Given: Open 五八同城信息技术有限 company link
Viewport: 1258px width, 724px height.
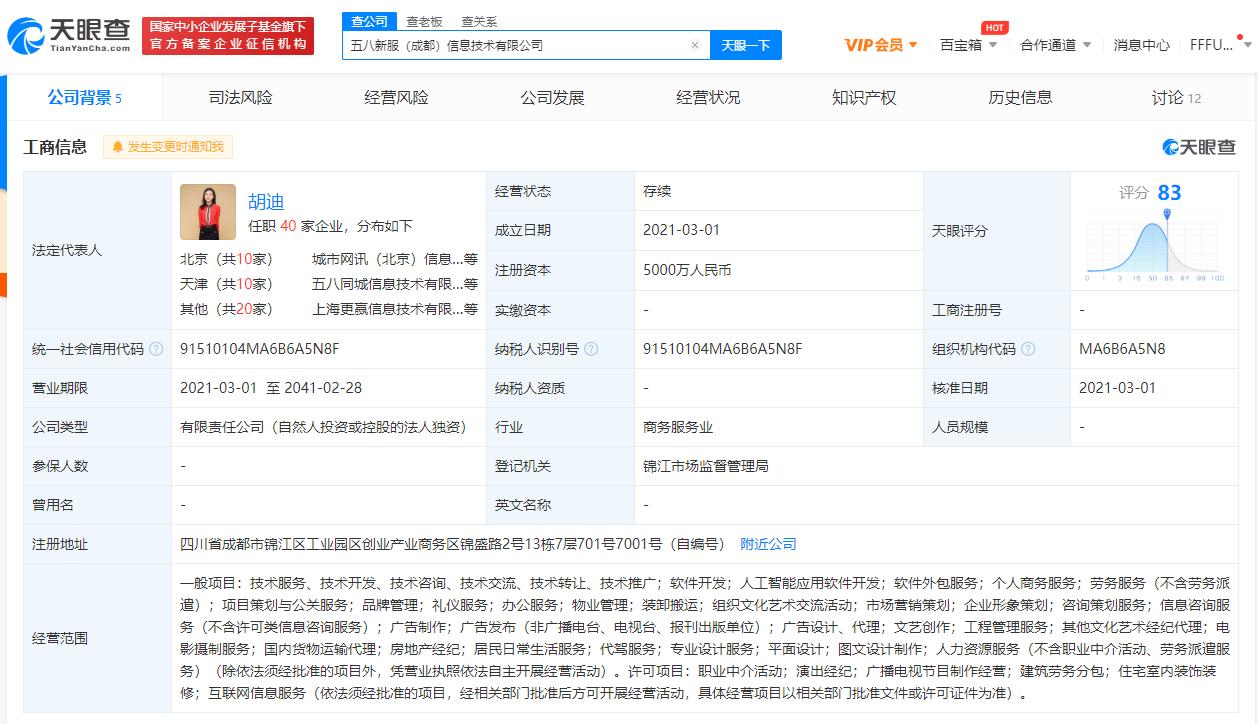Looking at the screenshot, I should [395, 284].
